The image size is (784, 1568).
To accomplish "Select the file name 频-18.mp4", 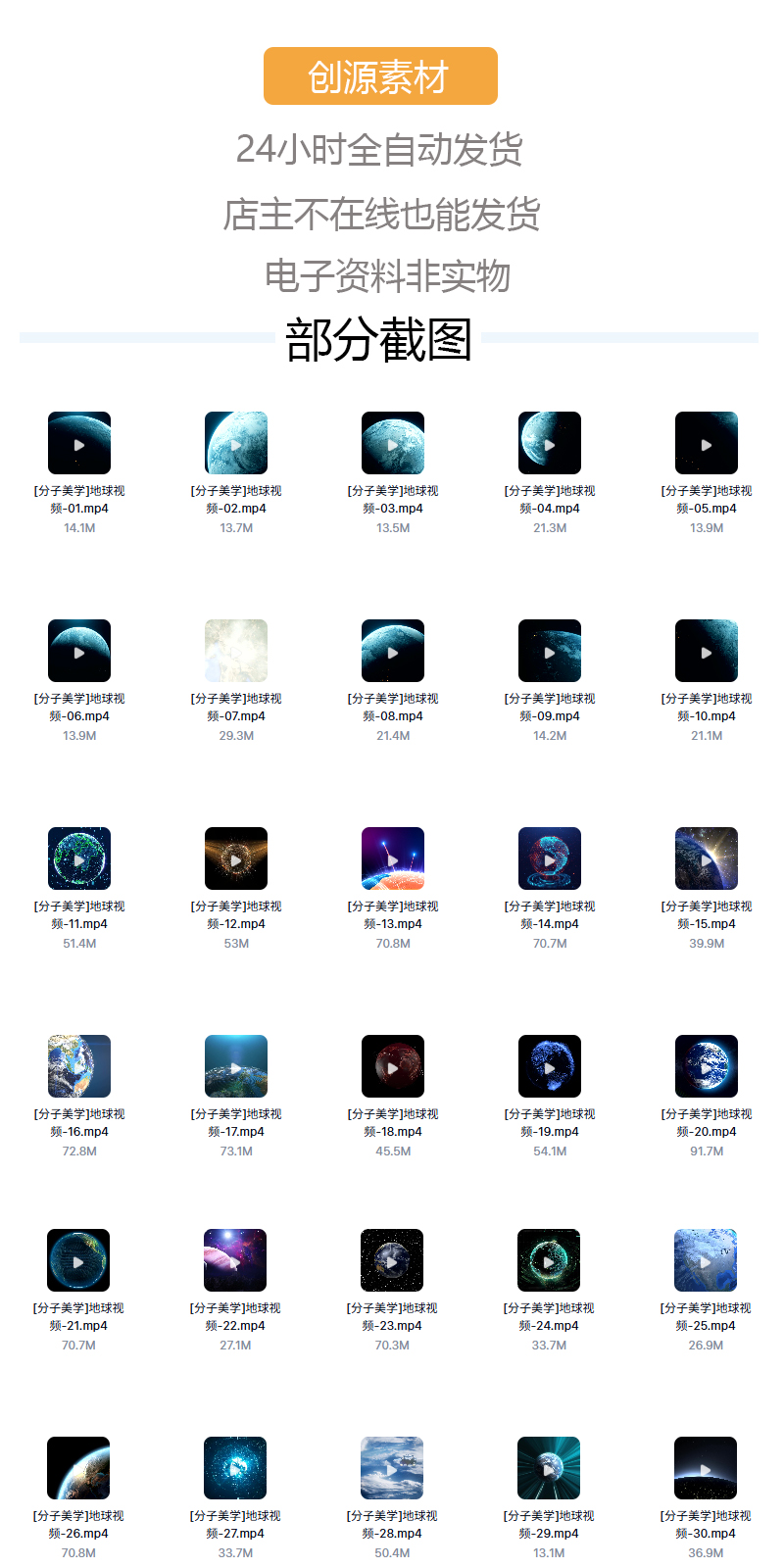I will pyautogui.click(x=393, y=1132).
